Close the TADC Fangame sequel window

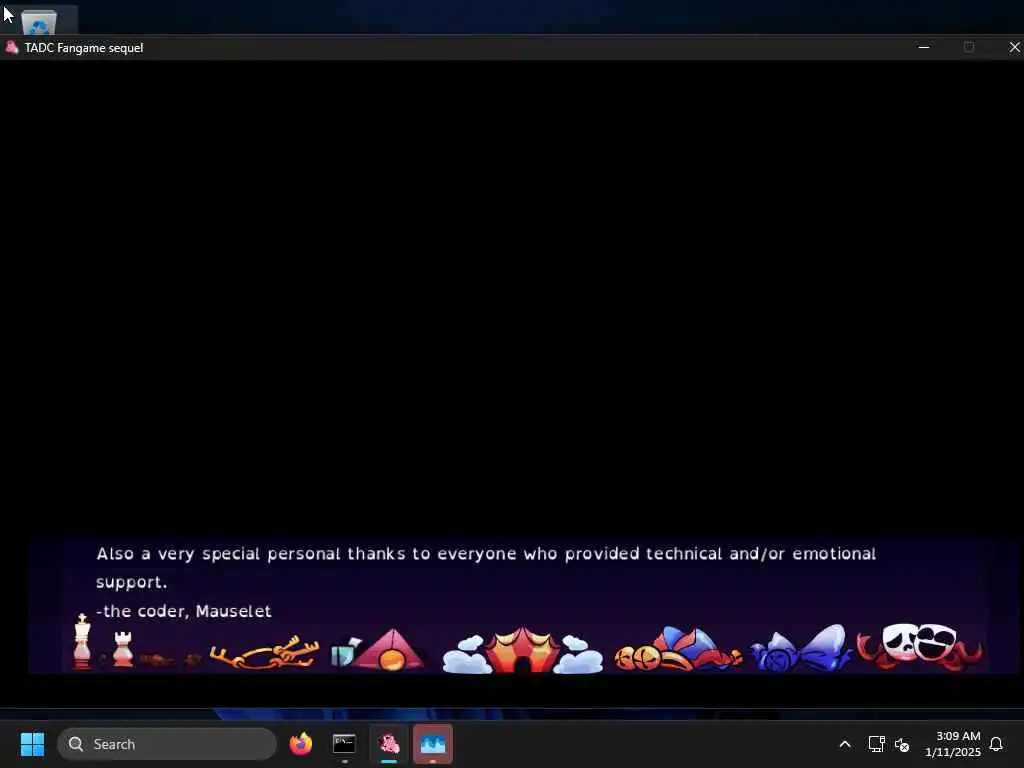point(1014,47)
